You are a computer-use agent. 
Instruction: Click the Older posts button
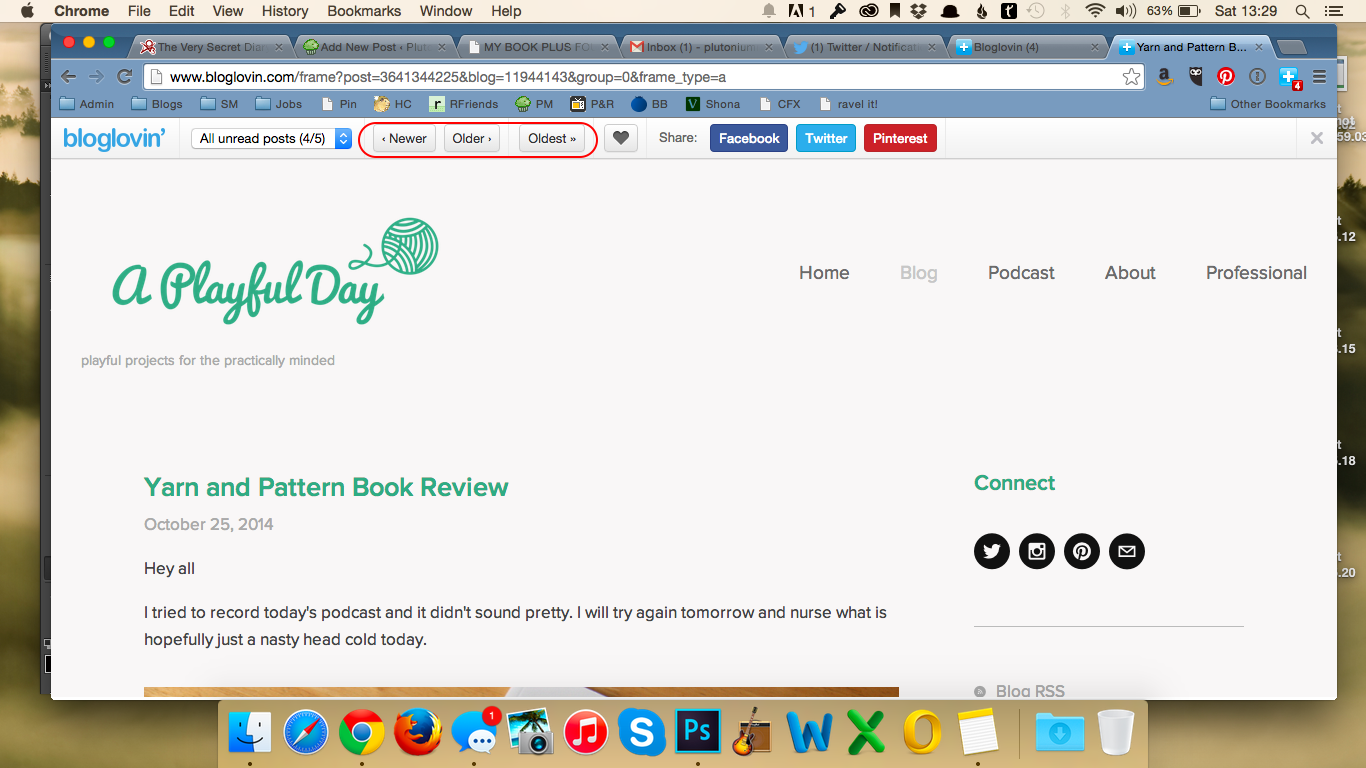[472, 139]
